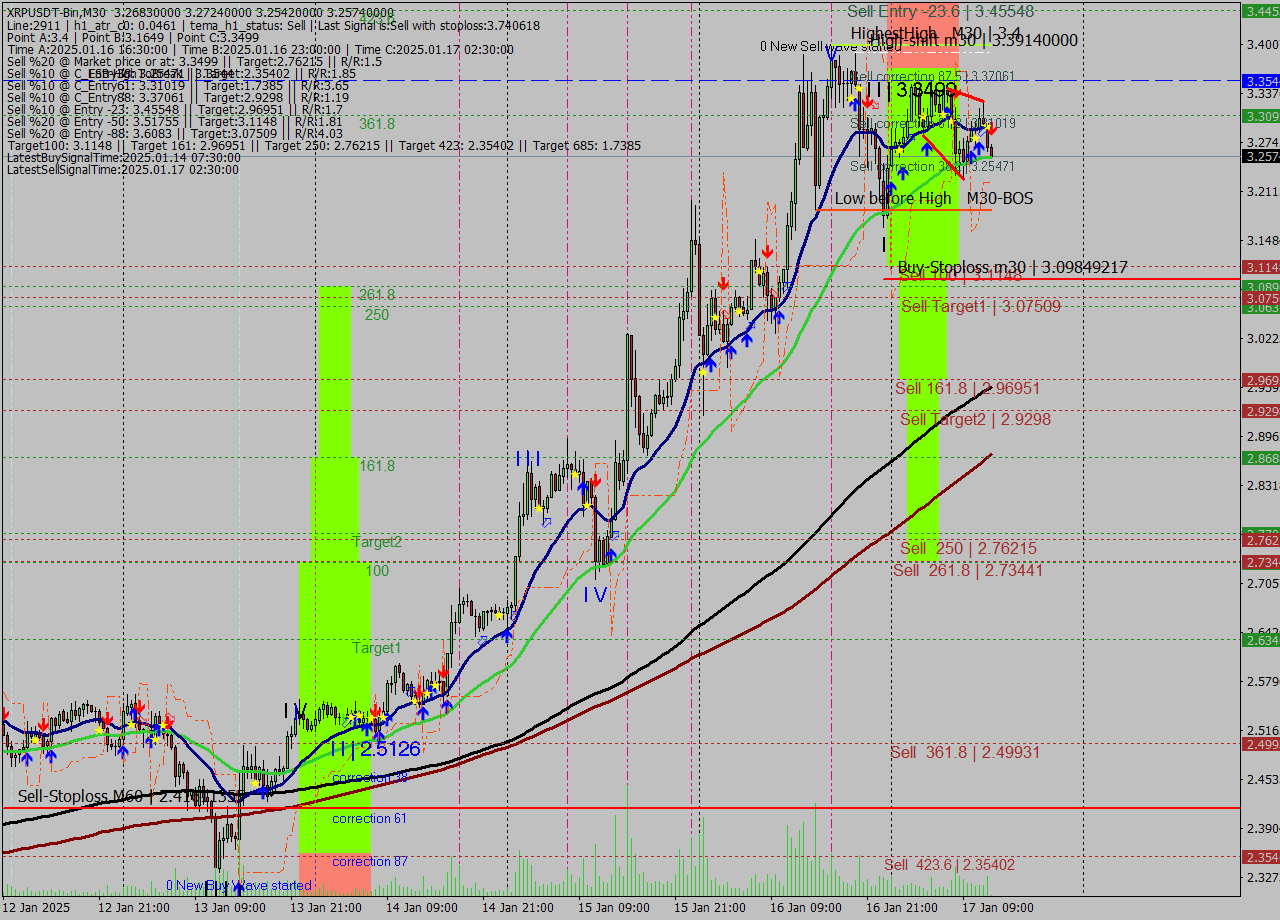Select the green 2.634 price axis tag

tap(1260, 640)
